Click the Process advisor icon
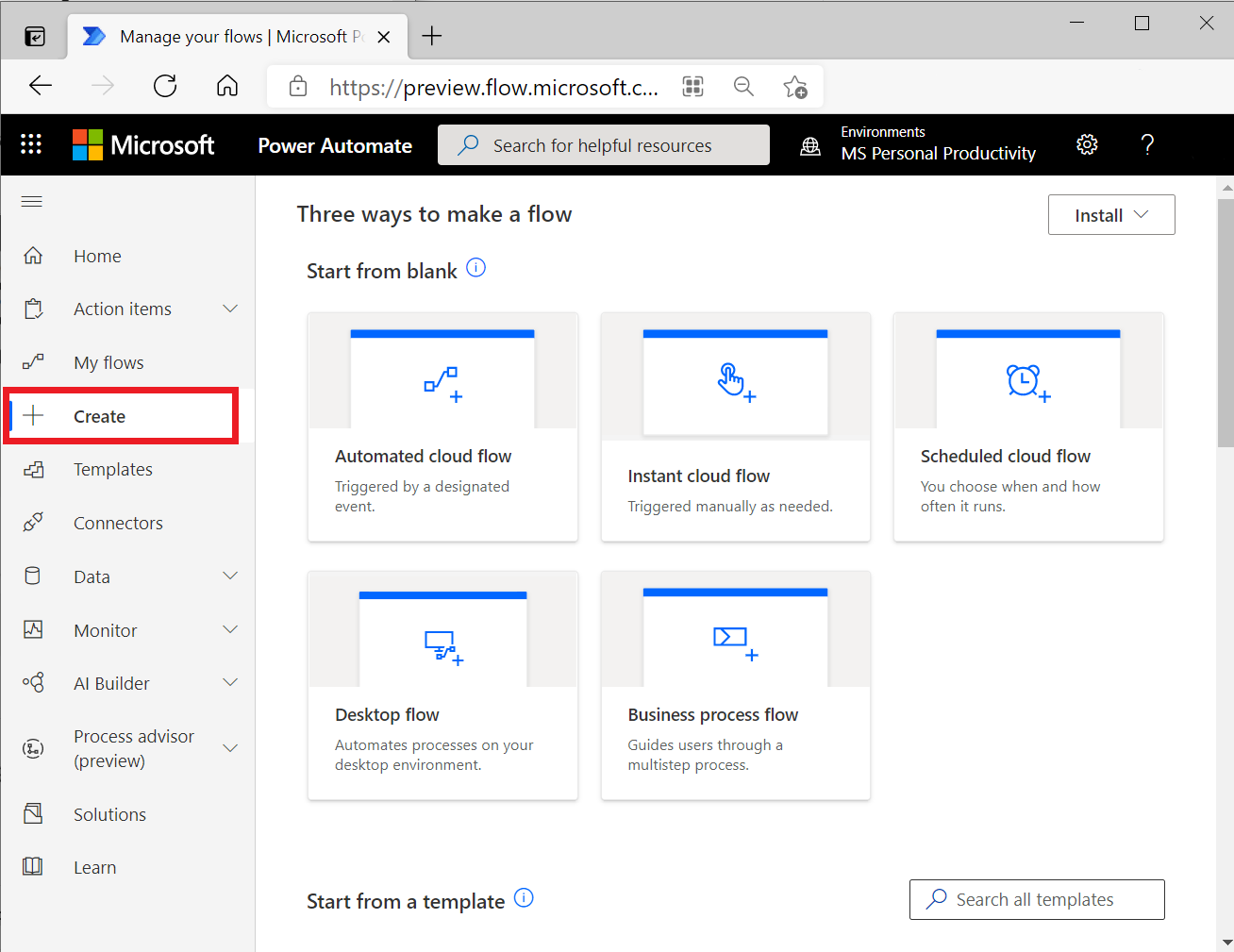Viewport: 1234px width, 952px height. click(x=33, y=748)
